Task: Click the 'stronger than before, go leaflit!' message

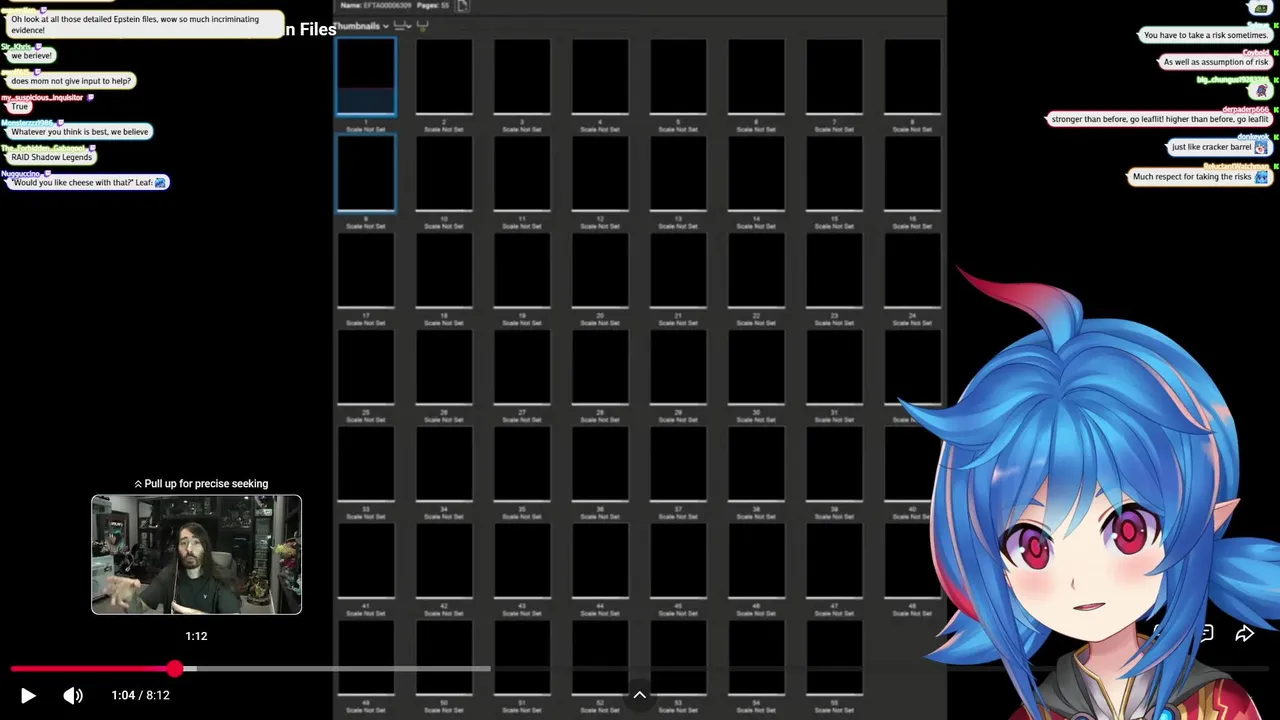Action: 1160,119
